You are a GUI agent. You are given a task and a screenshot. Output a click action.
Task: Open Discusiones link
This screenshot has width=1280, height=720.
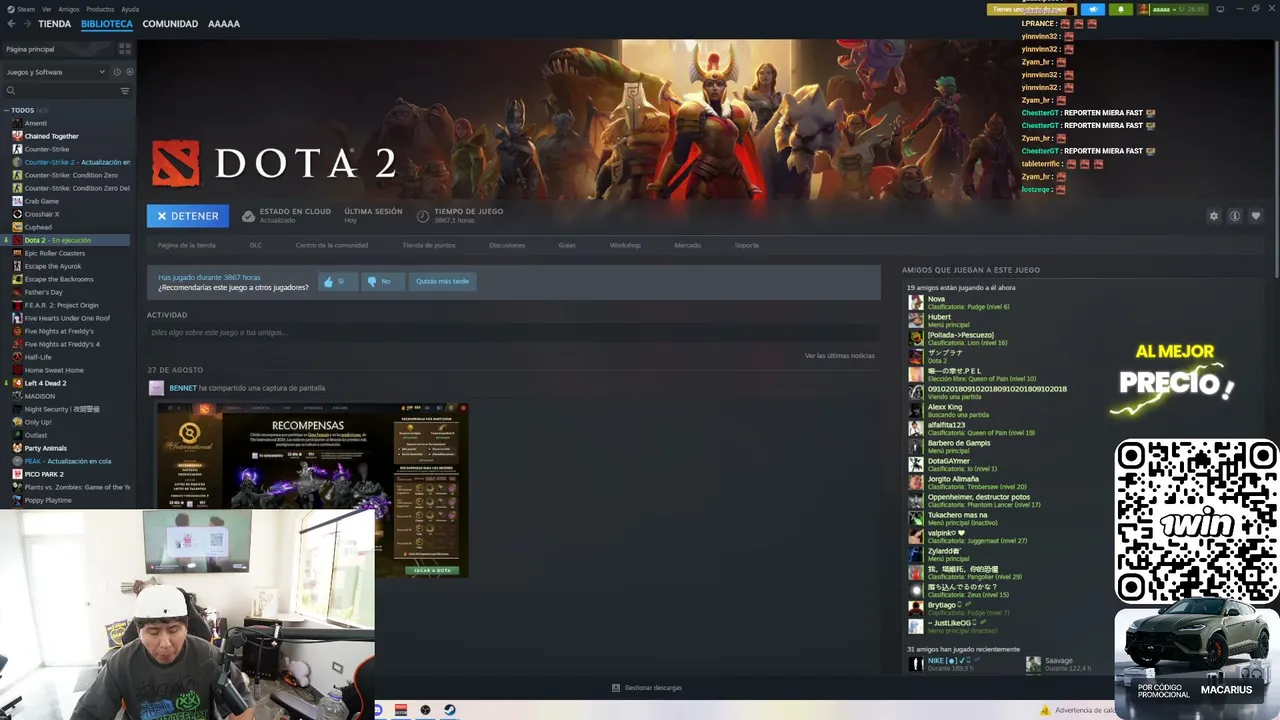pos(507,245)
